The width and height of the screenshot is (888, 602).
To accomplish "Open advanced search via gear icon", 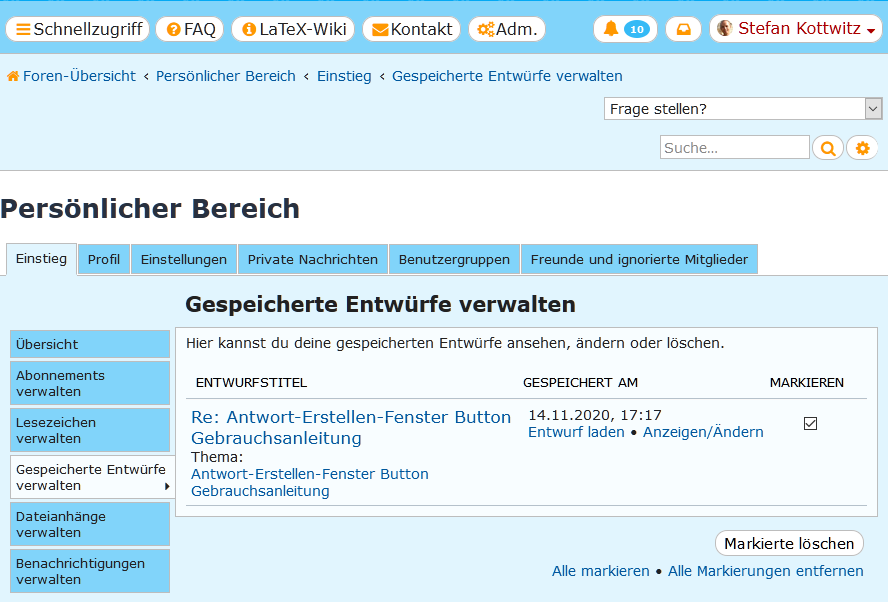I will (862, 148).
